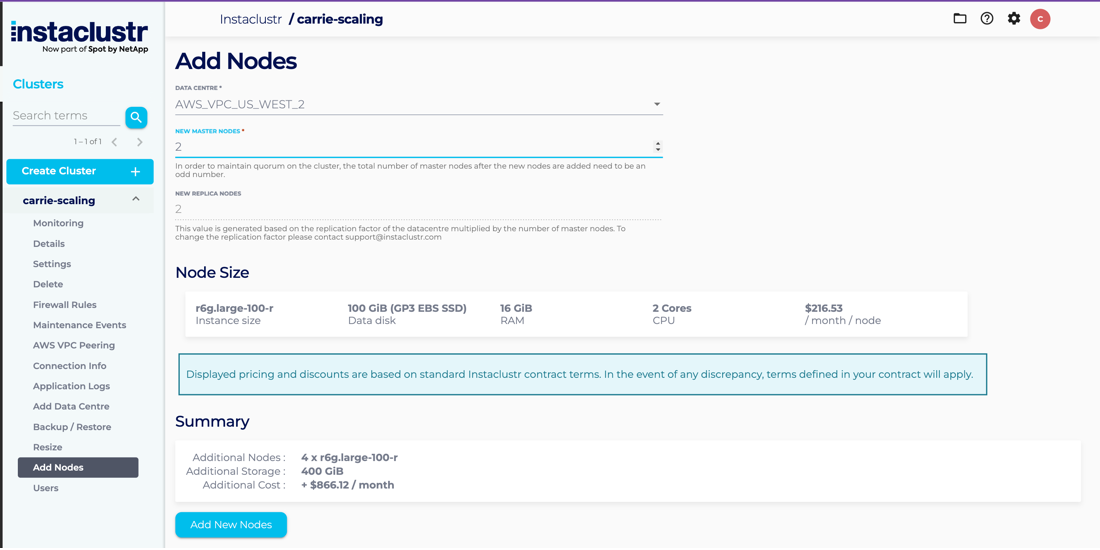Click the Clusters heading link

[x=38, y=84]
